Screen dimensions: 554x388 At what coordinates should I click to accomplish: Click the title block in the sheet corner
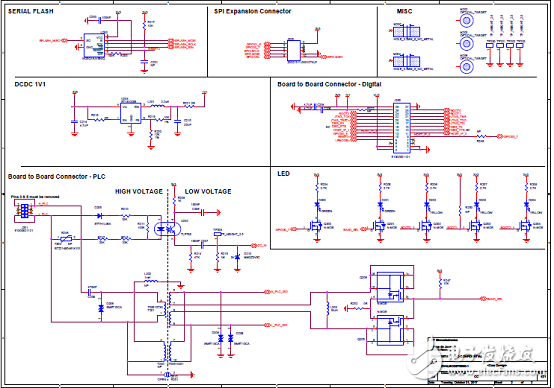[487, 360]
